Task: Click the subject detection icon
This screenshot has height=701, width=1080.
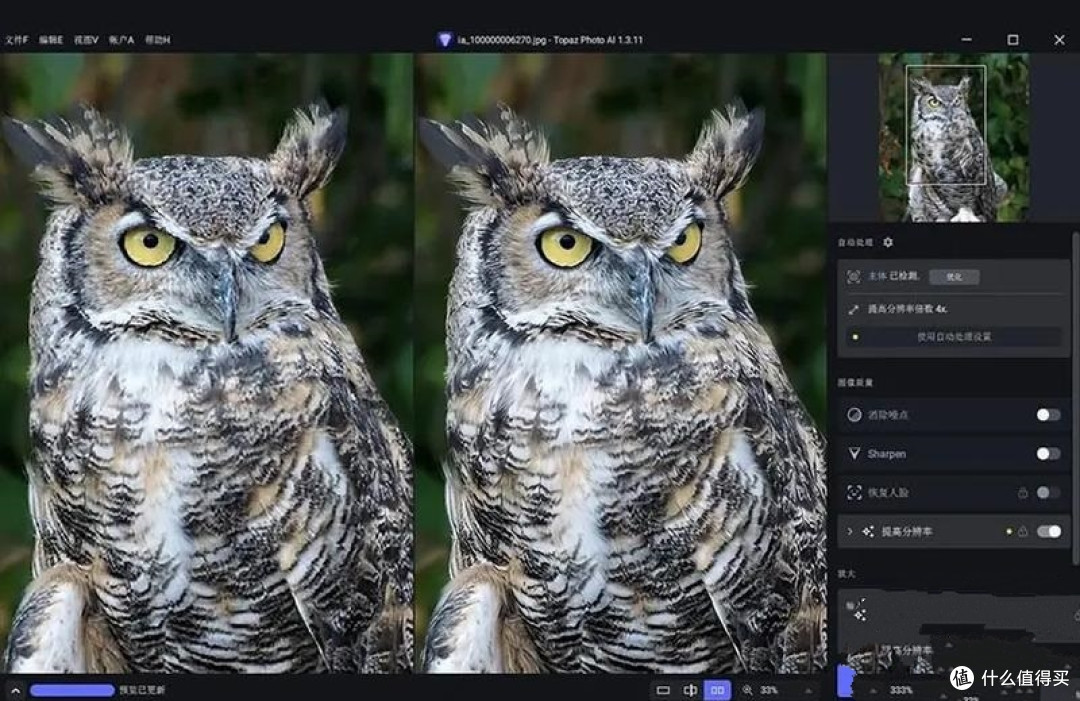Action: coord(853,277)
